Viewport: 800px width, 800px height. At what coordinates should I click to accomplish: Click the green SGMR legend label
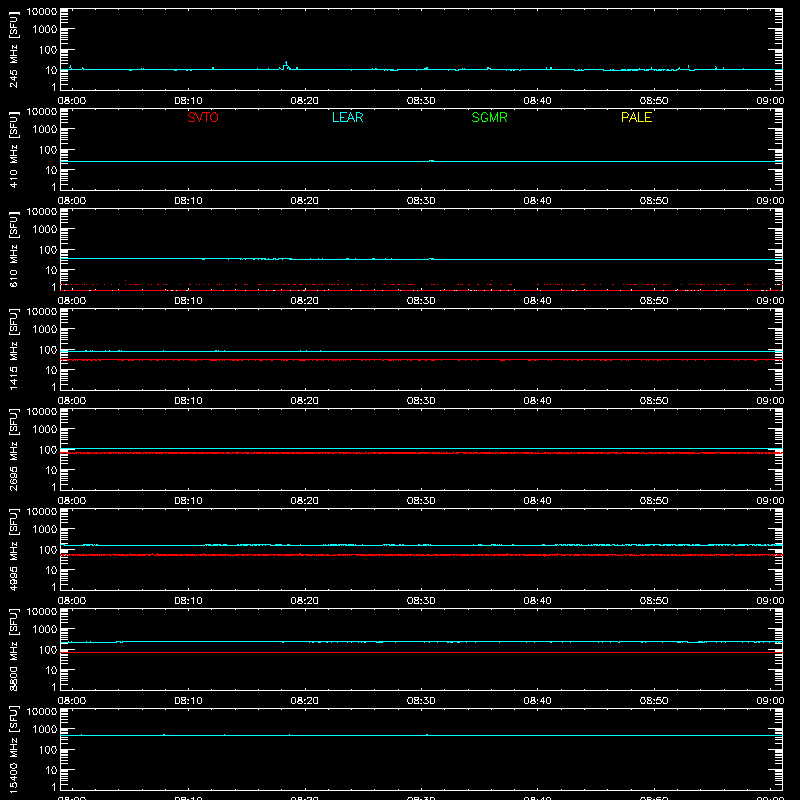(489, 117)
